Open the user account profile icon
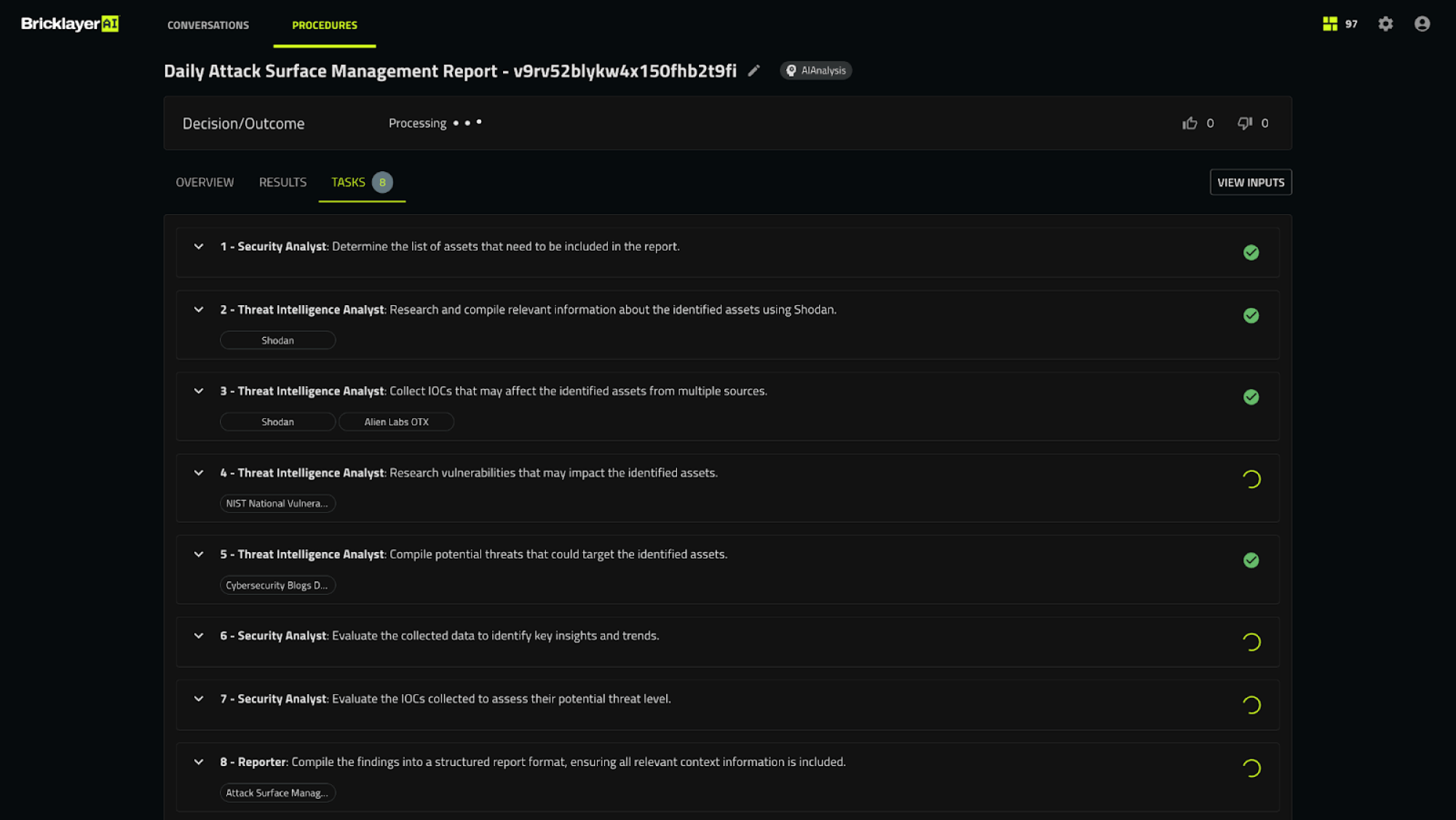This screenshot has width=1456, height=820. 1422,24
